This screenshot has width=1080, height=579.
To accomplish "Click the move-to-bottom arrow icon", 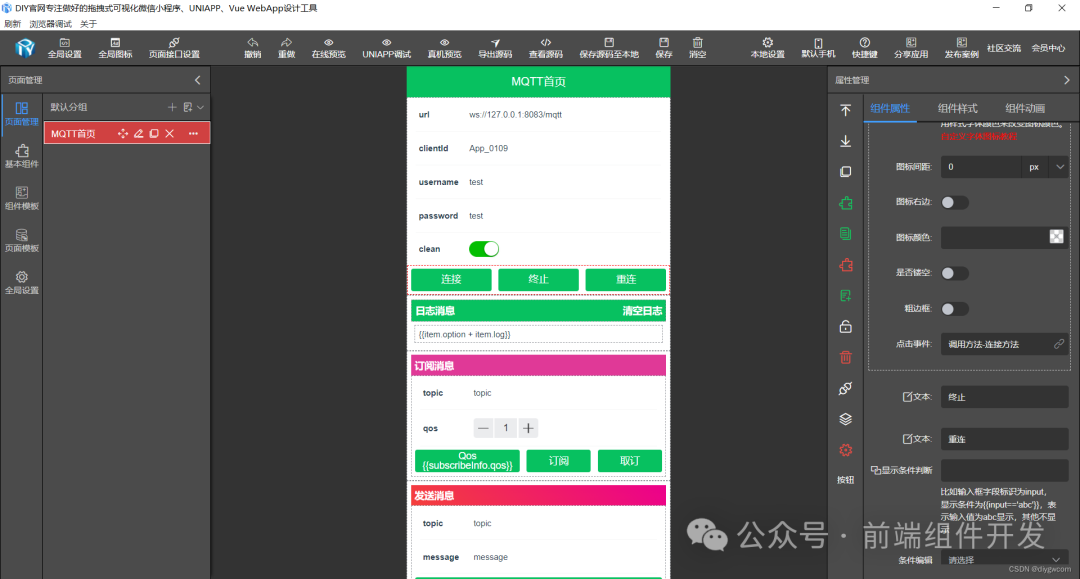I will (x=845, y=141).
